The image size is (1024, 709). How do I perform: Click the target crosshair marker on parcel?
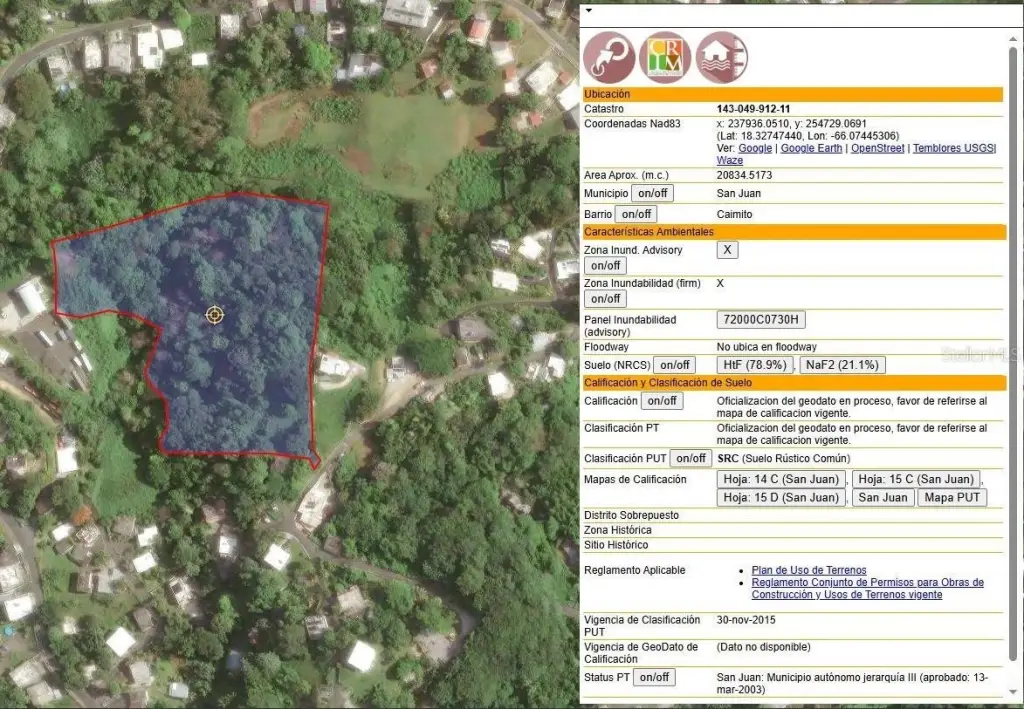(x=214, y=315)
